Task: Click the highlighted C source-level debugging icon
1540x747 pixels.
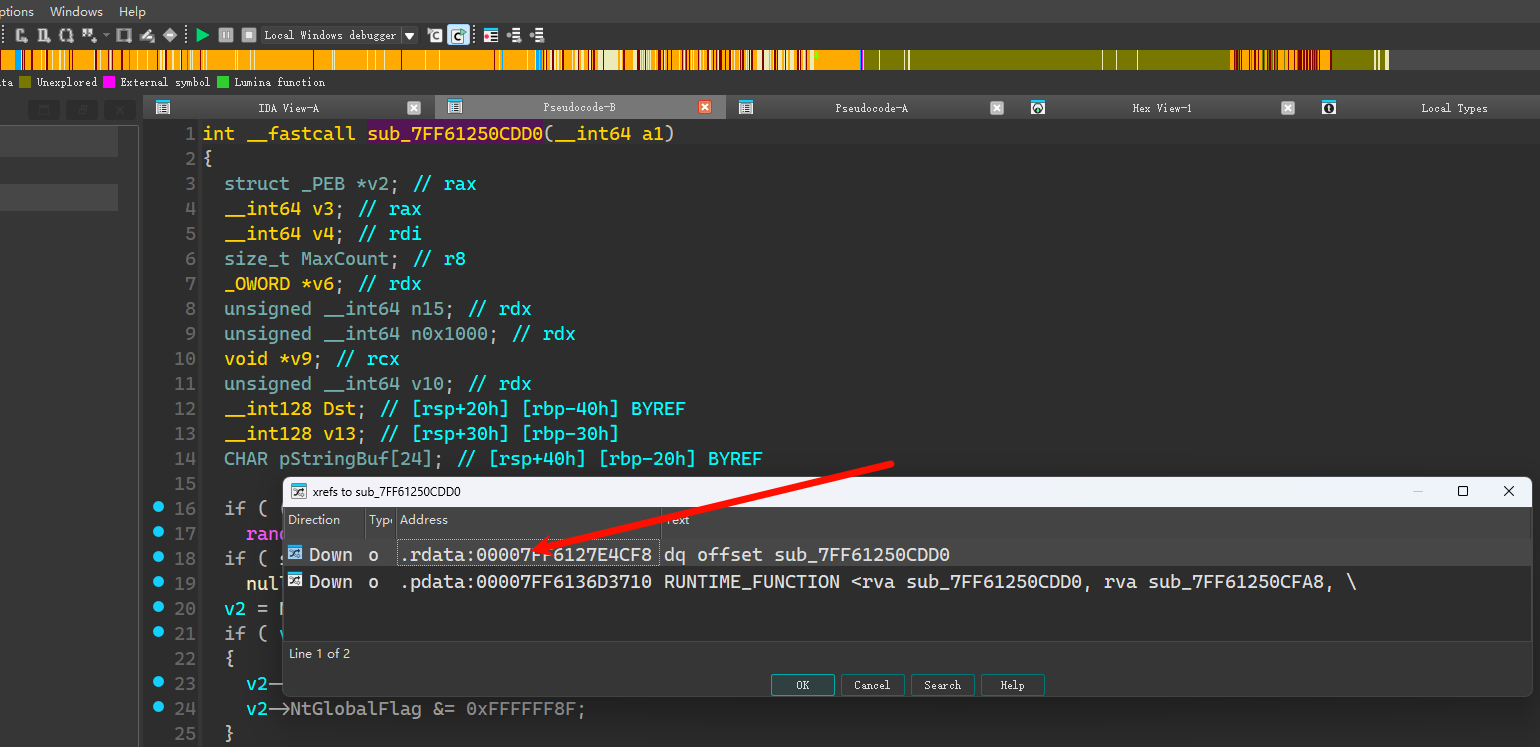Action: (458, 35)
